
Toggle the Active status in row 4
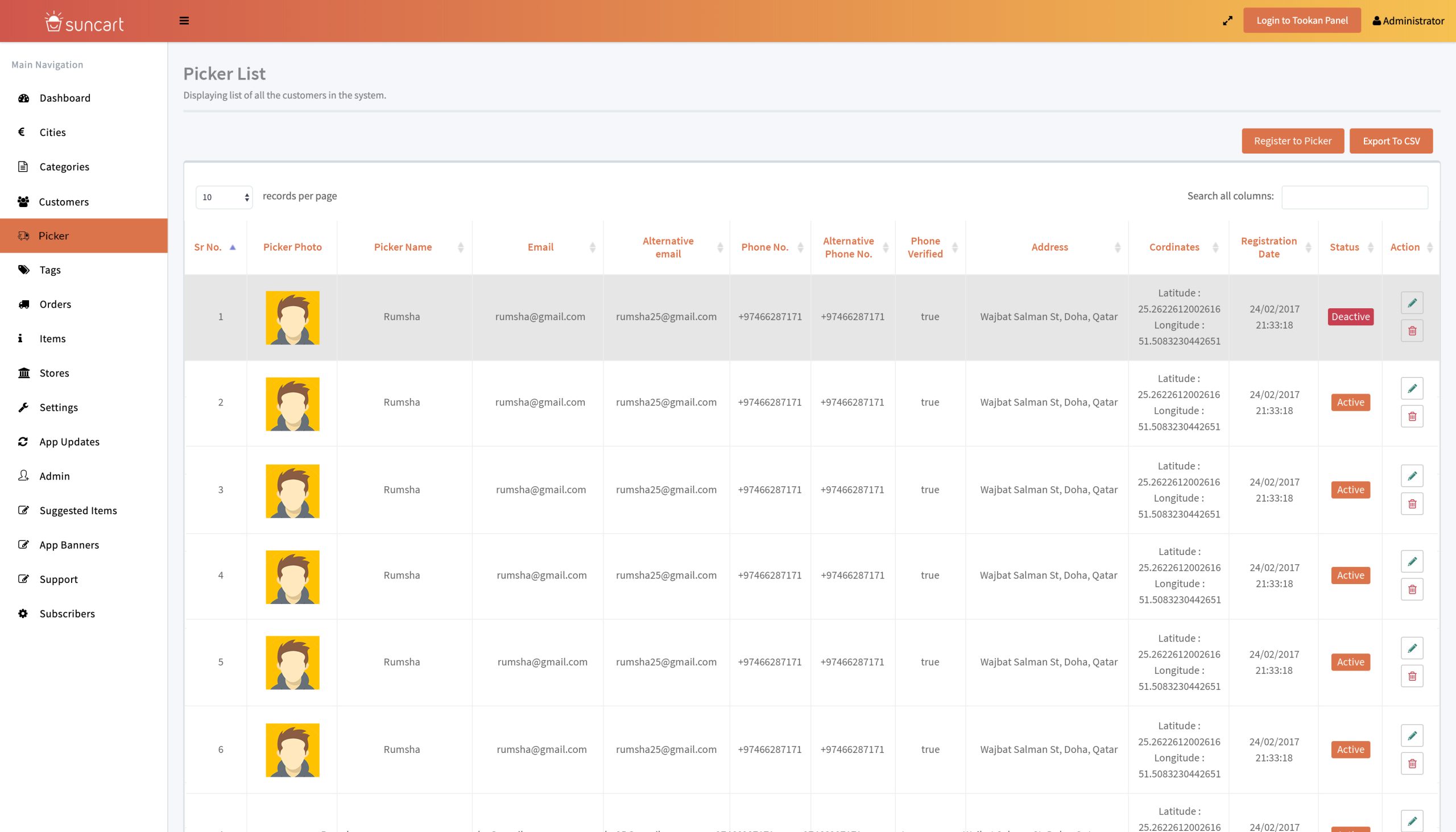(x=1350, y=576)
